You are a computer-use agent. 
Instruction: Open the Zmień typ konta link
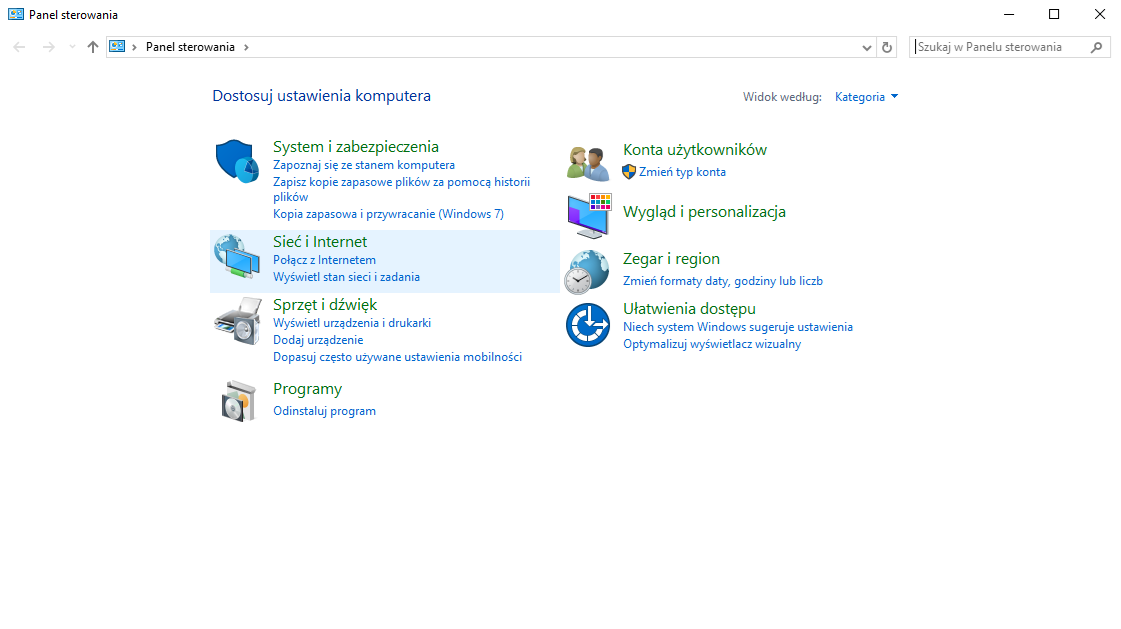682,172
